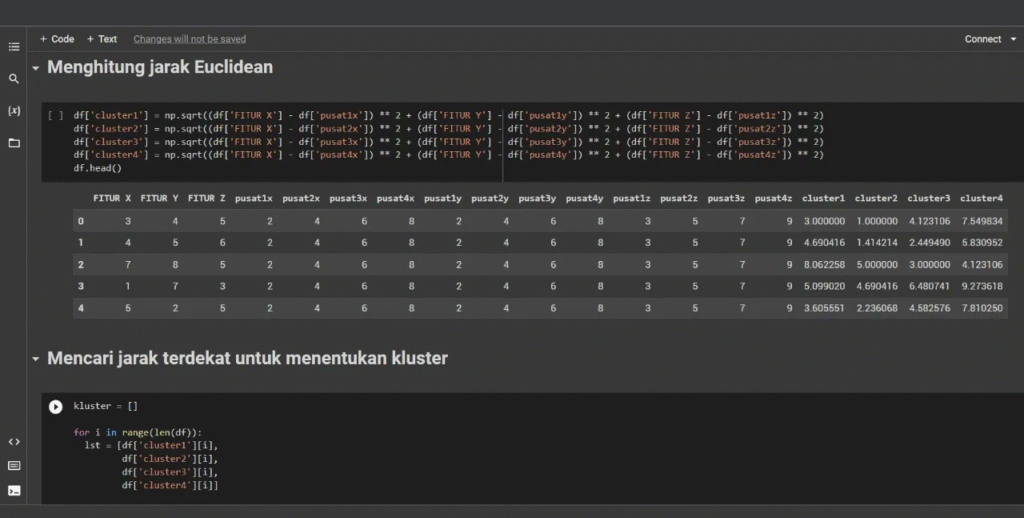The width and height of the screenshot is (1024, 518).
Task: Collapse the Menghitung jarak Euclidean section
Action: pos(36,69)
